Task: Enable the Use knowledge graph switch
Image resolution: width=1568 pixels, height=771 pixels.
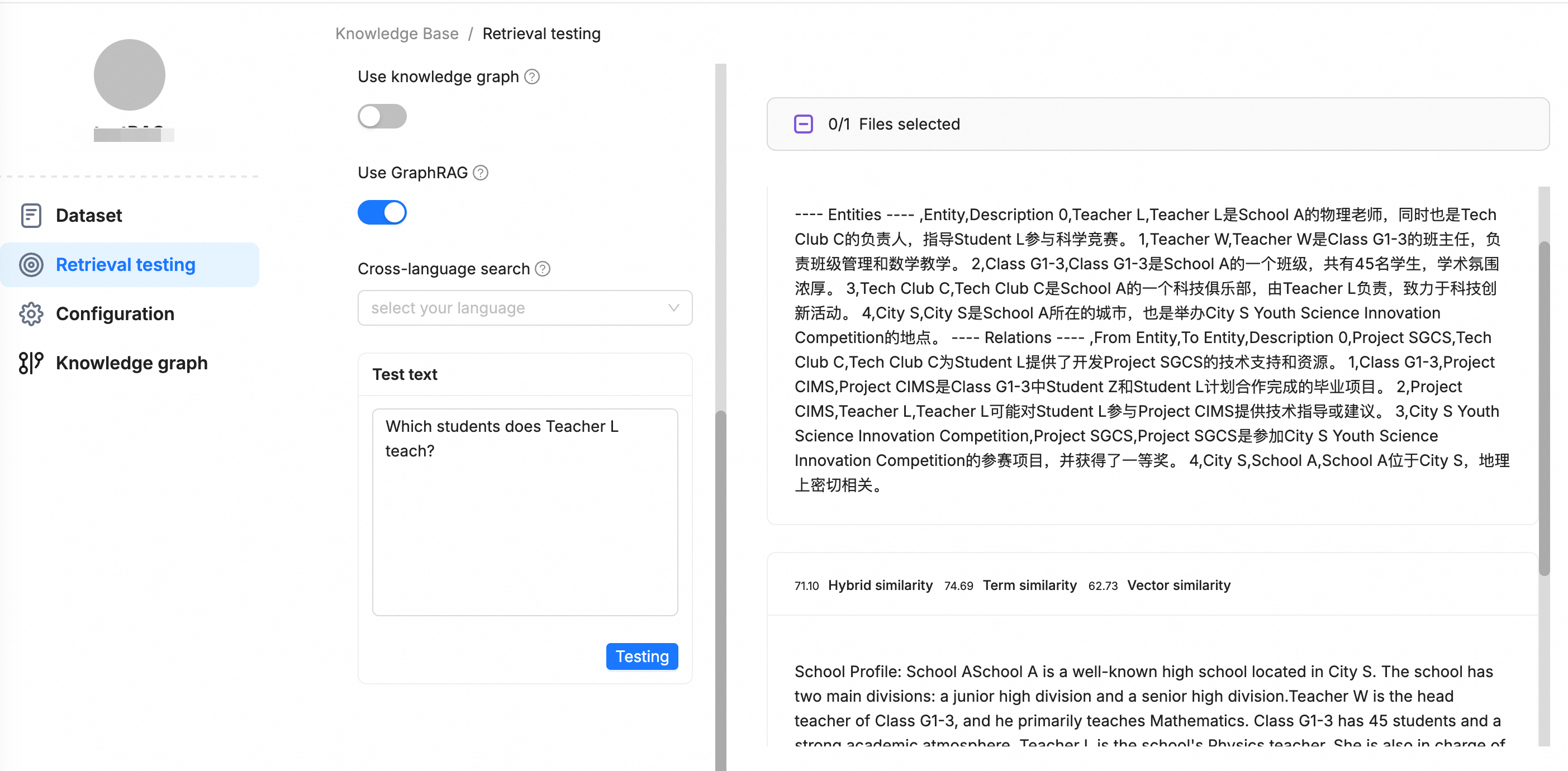Action: tap(382, 116)
